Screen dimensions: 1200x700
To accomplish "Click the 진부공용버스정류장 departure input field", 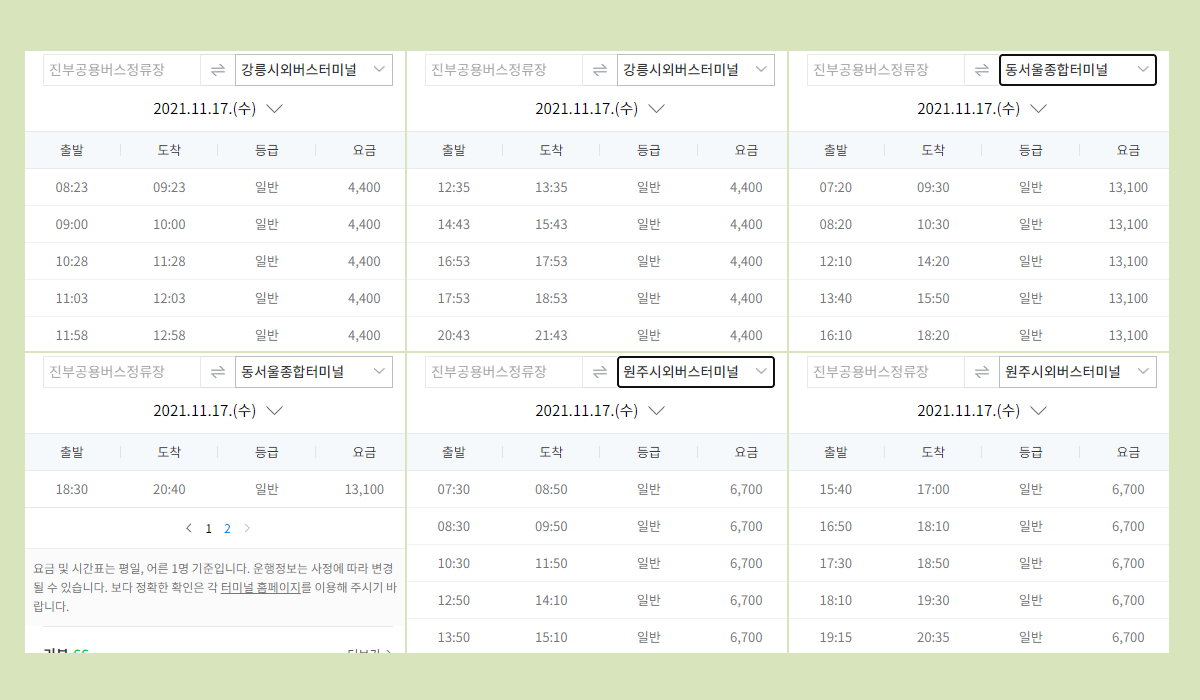I will click(120, 69).
